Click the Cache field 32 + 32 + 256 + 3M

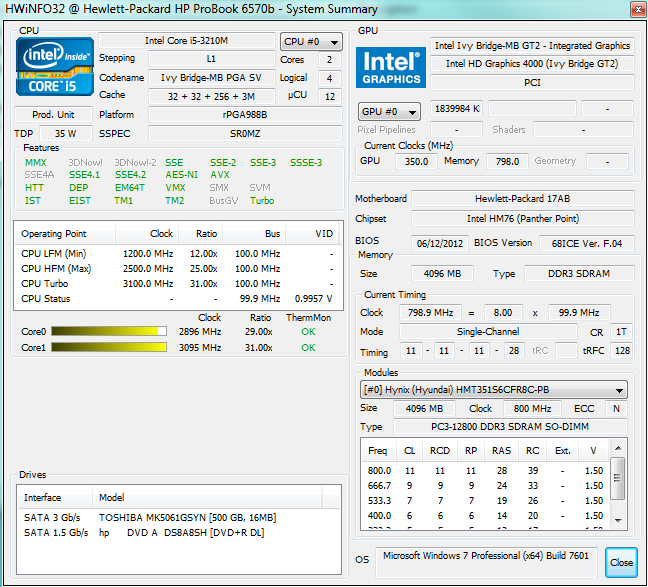tap(212, 96)
